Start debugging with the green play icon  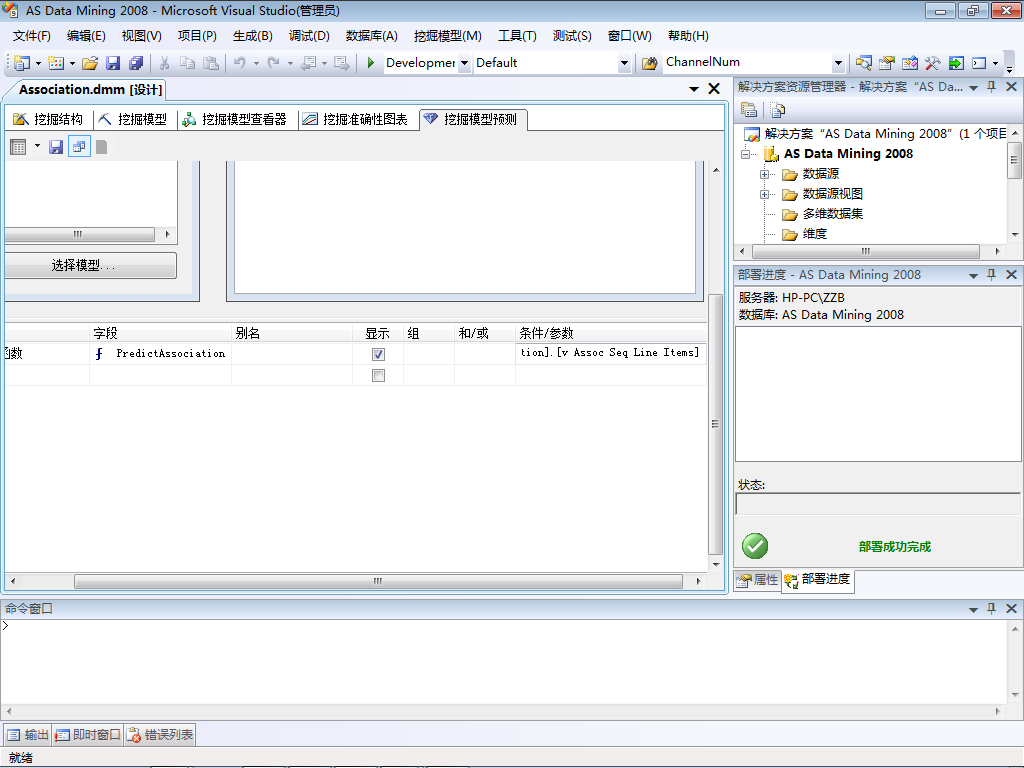tap(370, 63)
